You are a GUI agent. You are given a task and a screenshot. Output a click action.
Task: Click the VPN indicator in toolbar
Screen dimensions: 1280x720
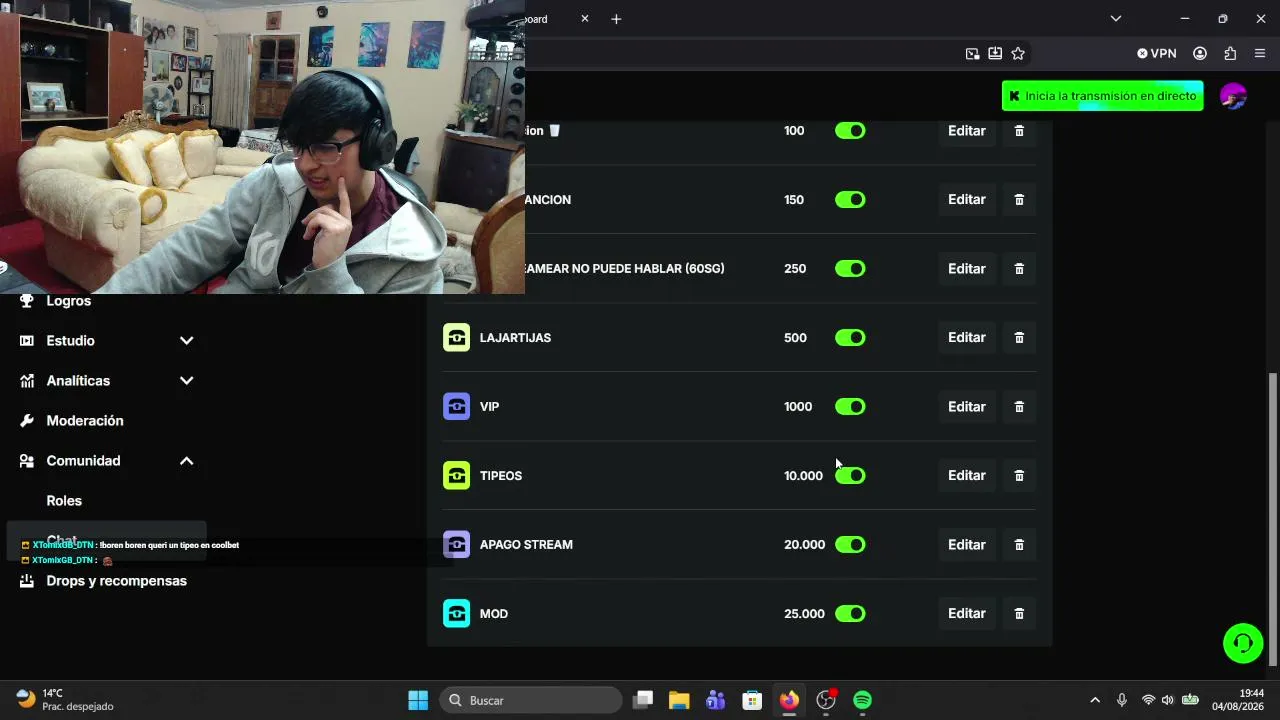click(1156, 54)
